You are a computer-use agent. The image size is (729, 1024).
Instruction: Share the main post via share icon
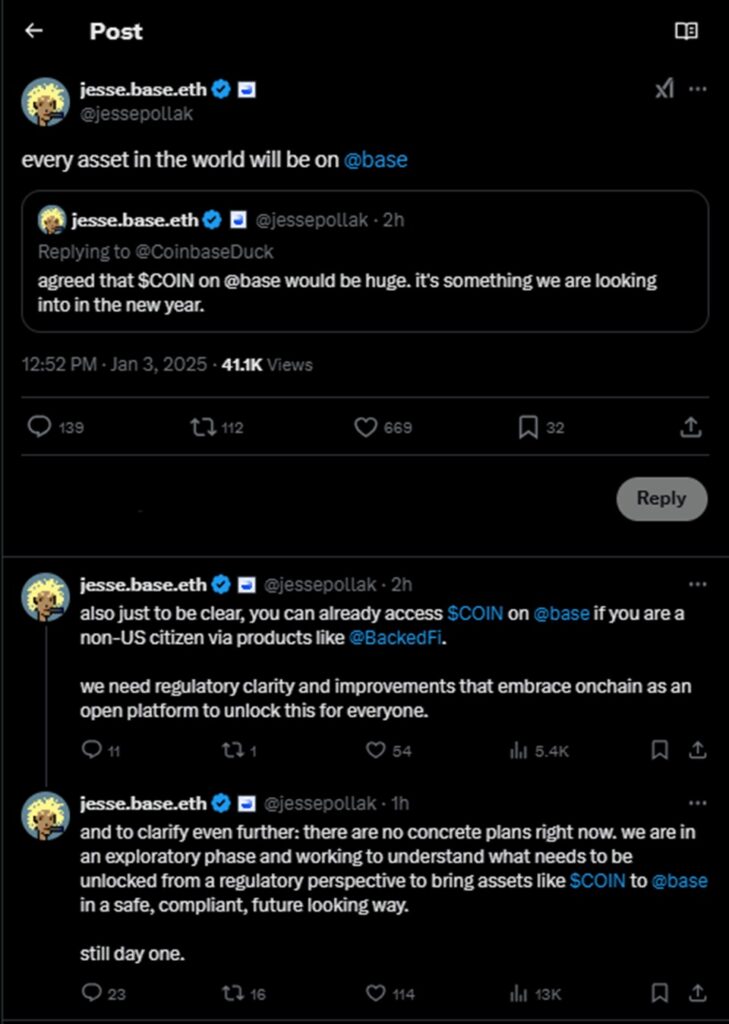(x=690, y=427)
